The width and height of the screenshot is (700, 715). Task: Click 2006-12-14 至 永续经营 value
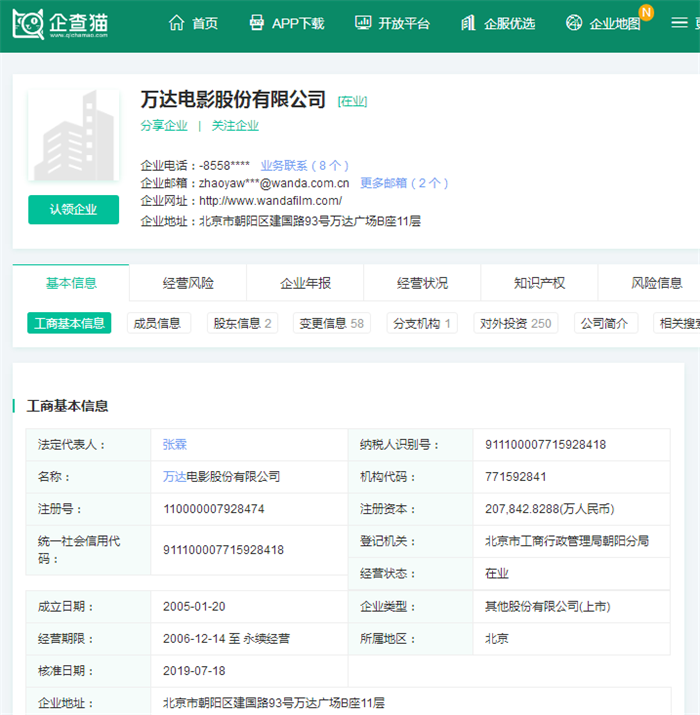(226, 638)
